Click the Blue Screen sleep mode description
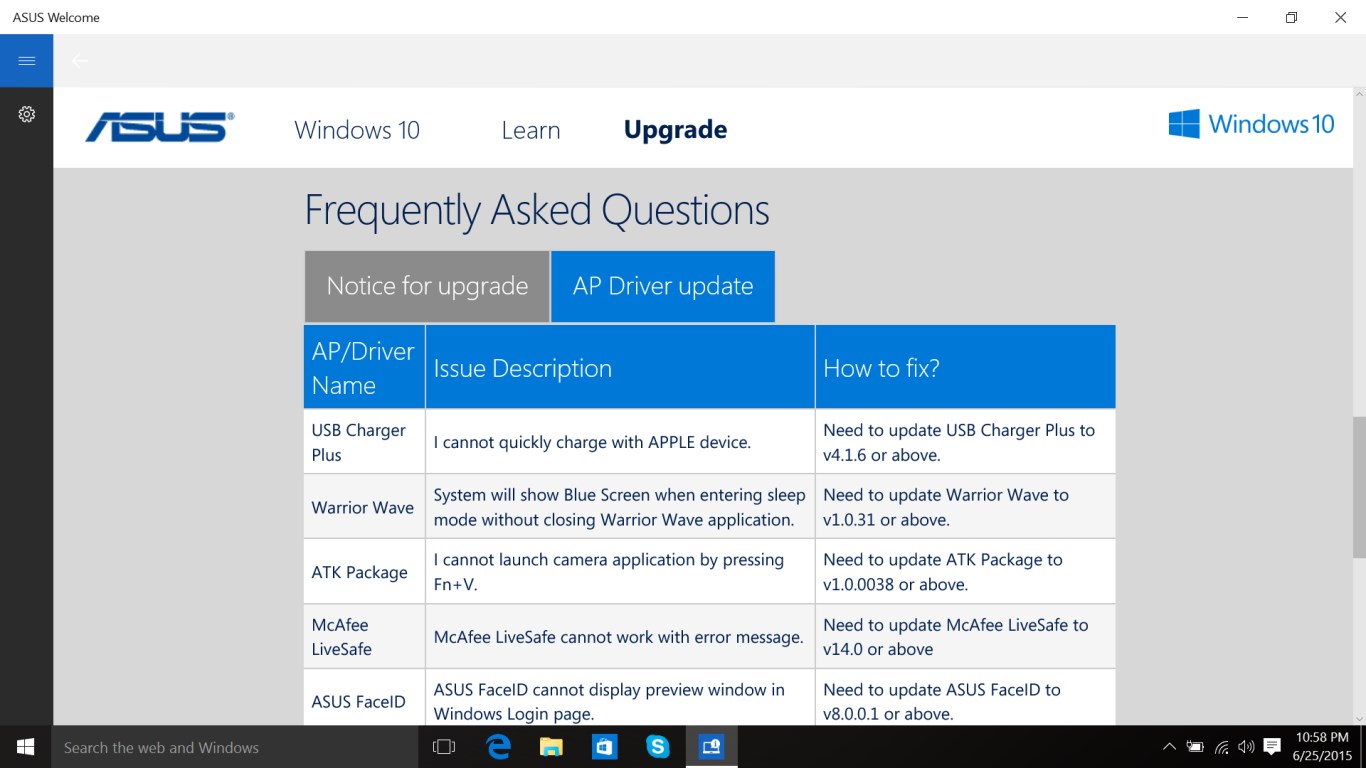Viewport: 1366px width, 768px height. click(619, 507)
